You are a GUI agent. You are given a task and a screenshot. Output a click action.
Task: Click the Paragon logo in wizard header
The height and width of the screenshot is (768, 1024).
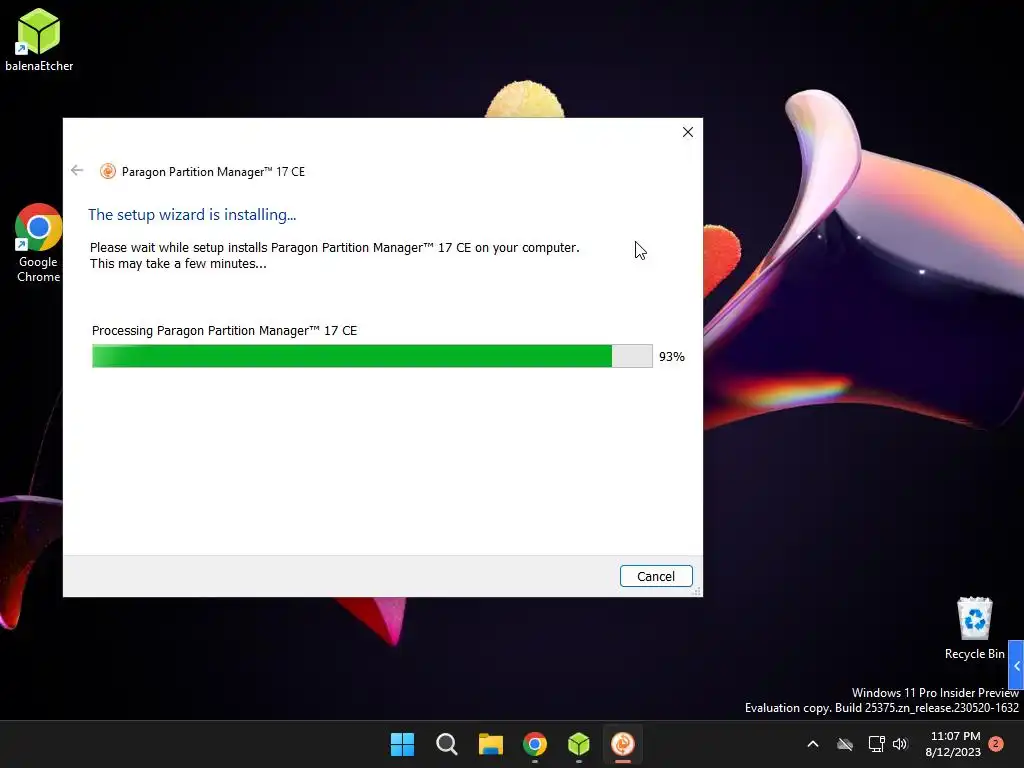[107, 171]
